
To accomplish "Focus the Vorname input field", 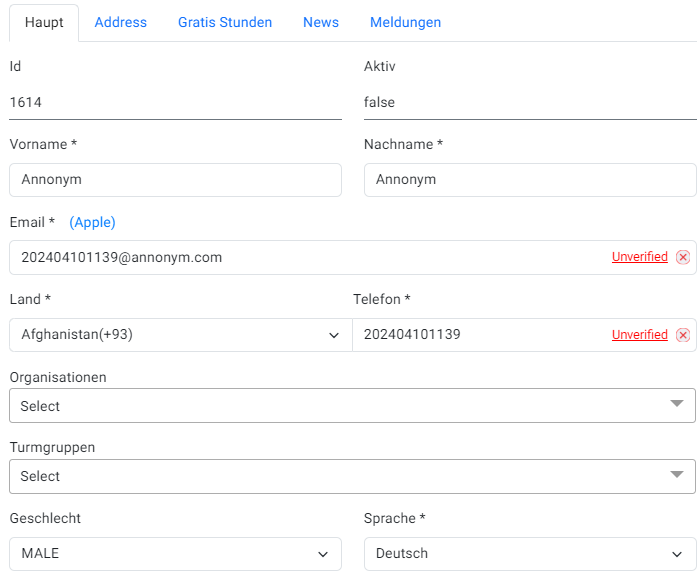I will point(175,180).
